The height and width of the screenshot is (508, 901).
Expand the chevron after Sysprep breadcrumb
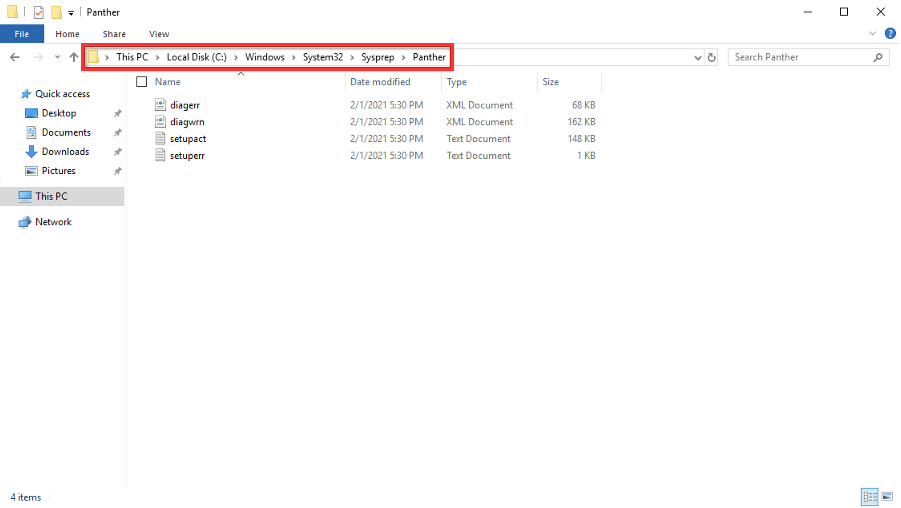[404, 57]
